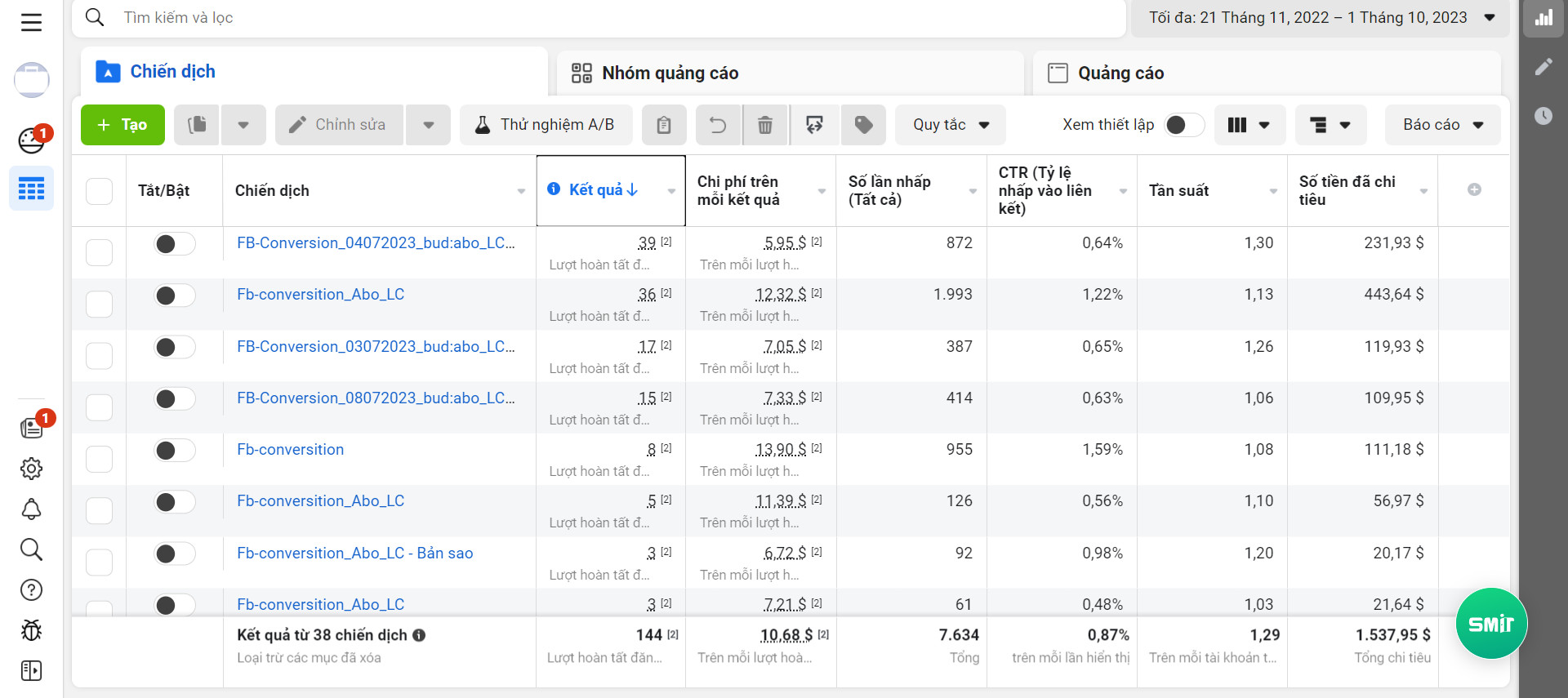This screenshot has width=1568, height=698.
Task: Open the campaigns table grid icon
Action: tap(31, 189)
